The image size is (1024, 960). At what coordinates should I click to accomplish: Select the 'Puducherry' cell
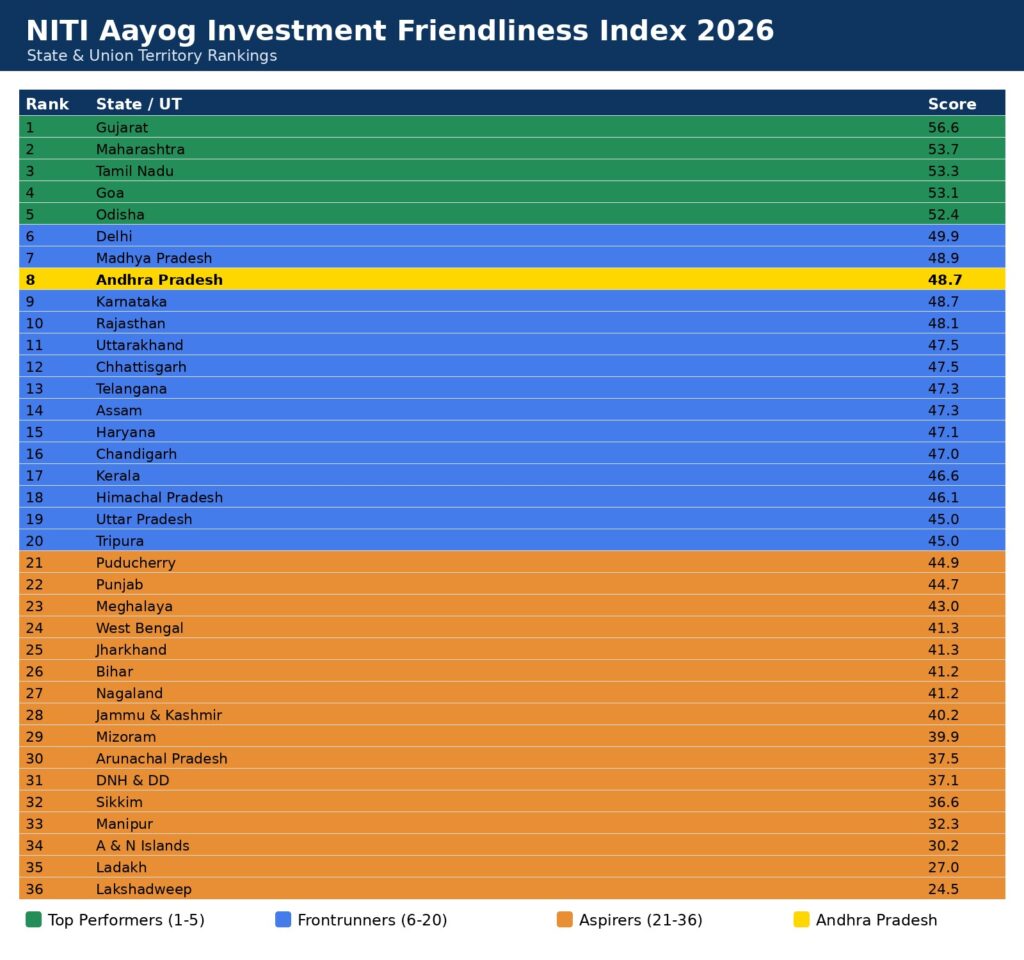[x=136, y=563]
